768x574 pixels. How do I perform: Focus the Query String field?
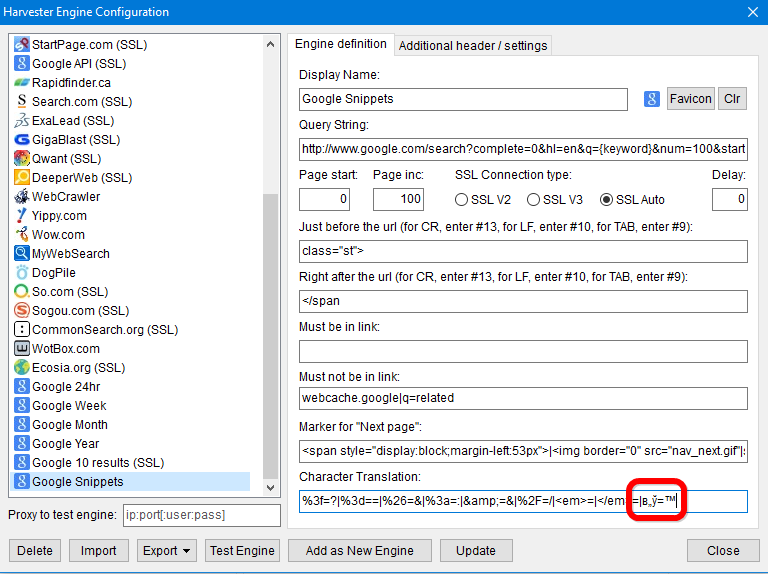pyautogui.click(x=523, y=149)
